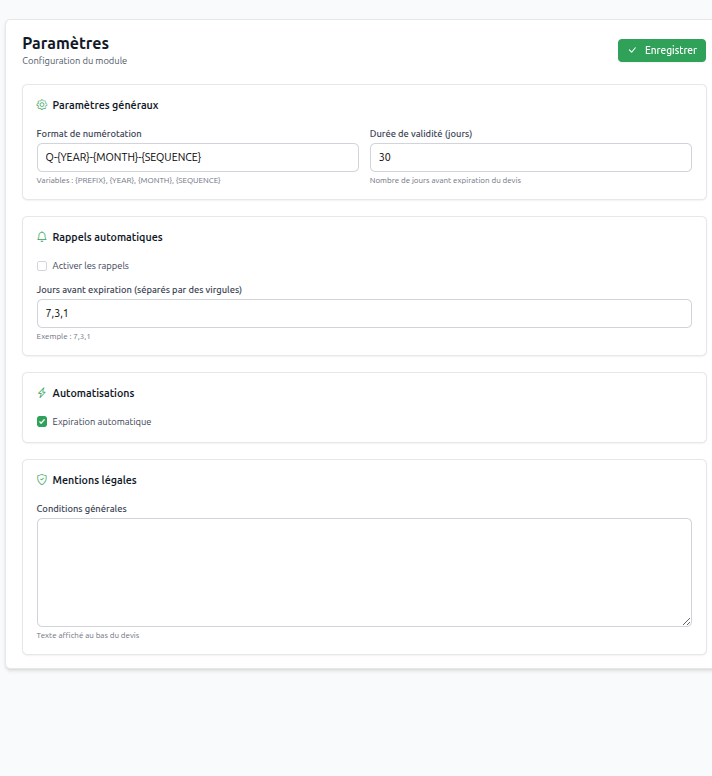Click the Activer les rappels label text
The image size is (712, 776).
[90, 266]
